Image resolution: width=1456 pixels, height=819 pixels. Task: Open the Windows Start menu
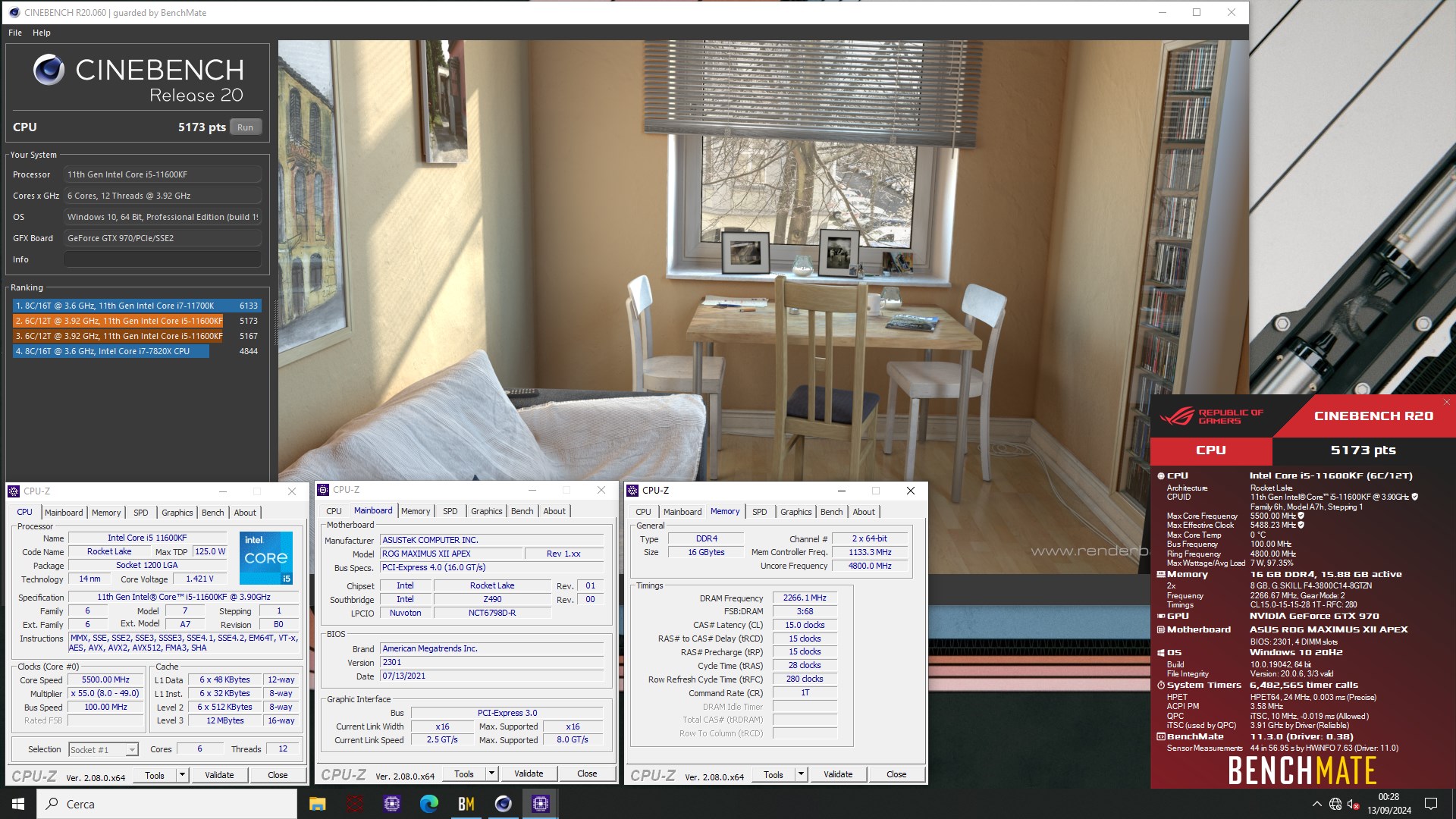[18, 804]
